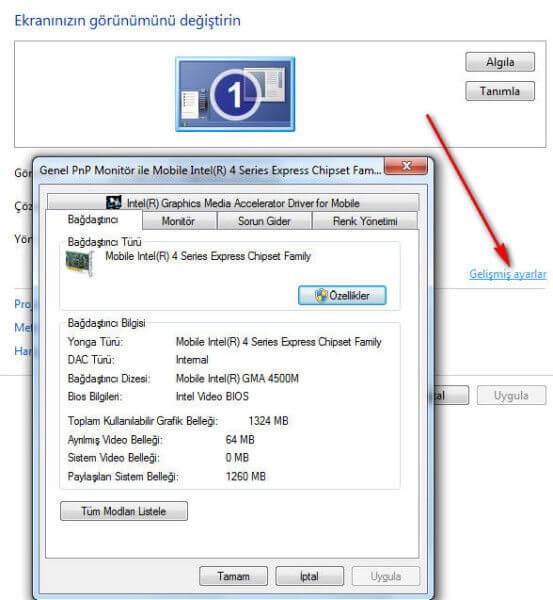
Task: Switch to the Bağdaştırıcı tab
Action: click(x=93, y=220)
